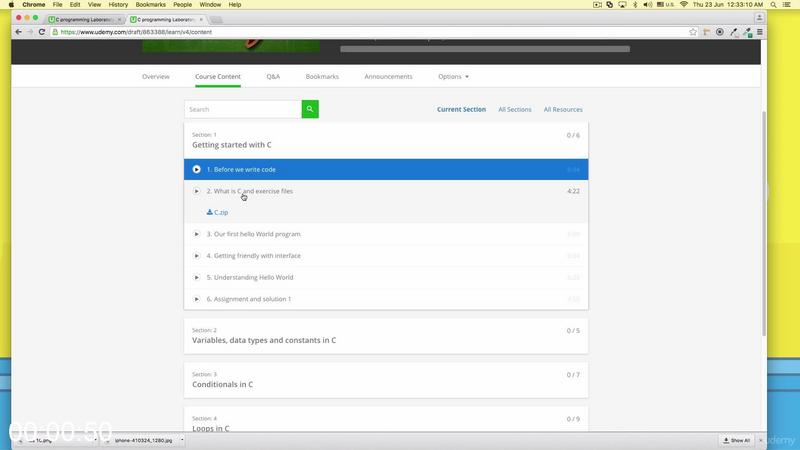Screen dimensions: 800x450
Task: Open the Announcements tab
Action: tap(388, 77)
